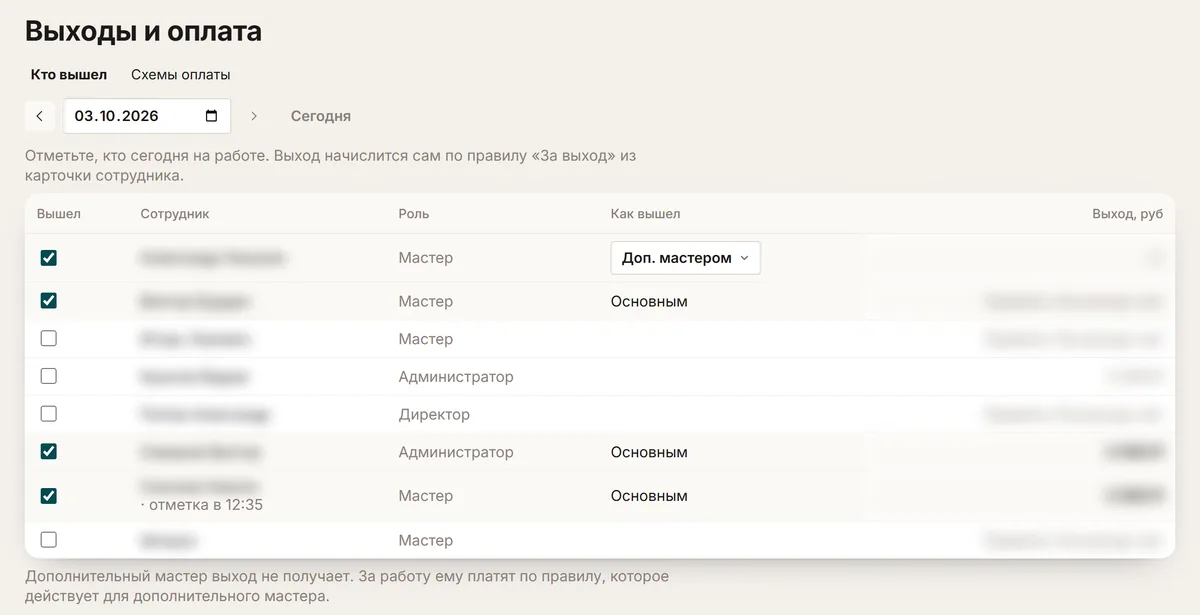Click the Роль column header

coord(413,214)
